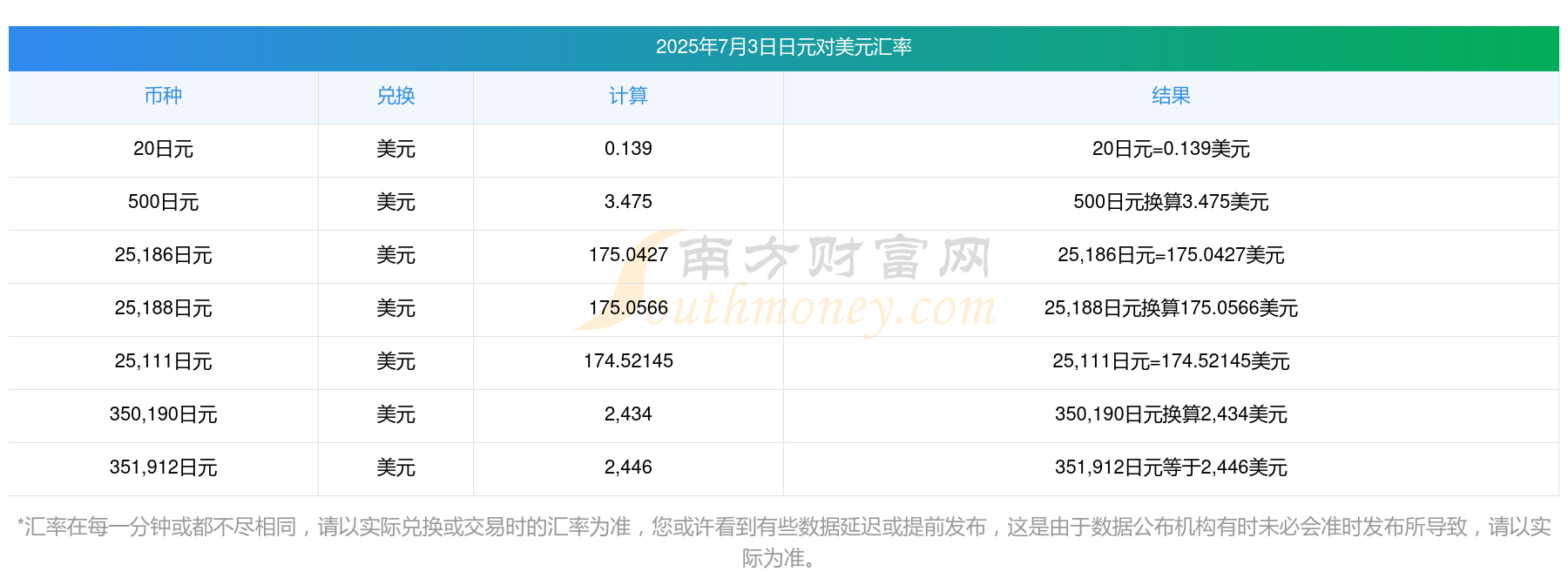The width and height of the screenshot is (1568, 585).
Task: Click 美元 in the 20日元 row
Action: (395, 149)
